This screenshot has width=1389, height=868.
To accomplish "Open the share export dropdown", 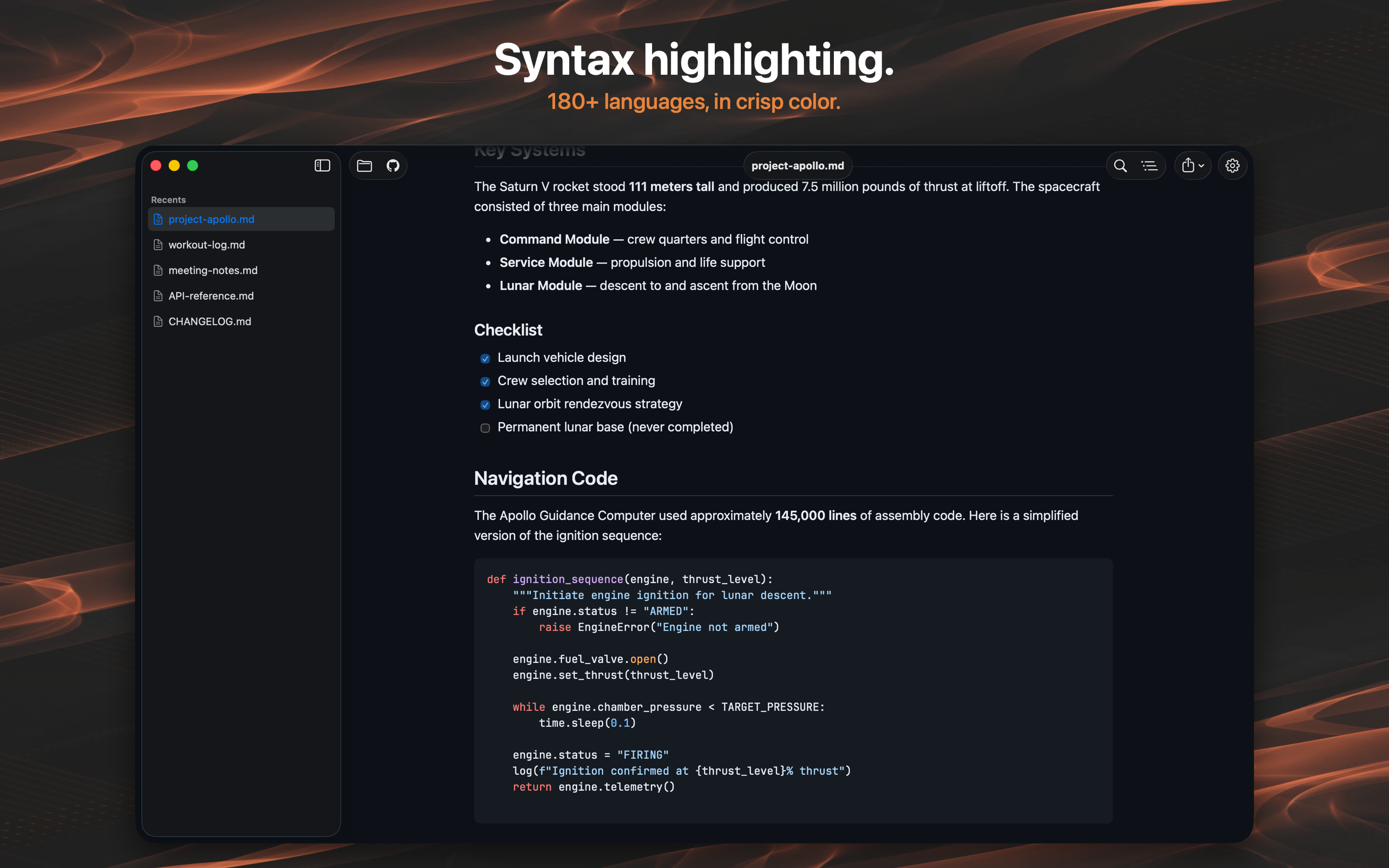I will point(1193,166).
